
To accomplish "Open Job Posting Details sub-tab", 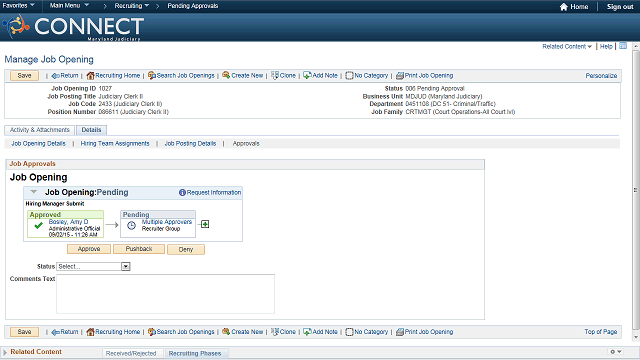I will point(190,144).
